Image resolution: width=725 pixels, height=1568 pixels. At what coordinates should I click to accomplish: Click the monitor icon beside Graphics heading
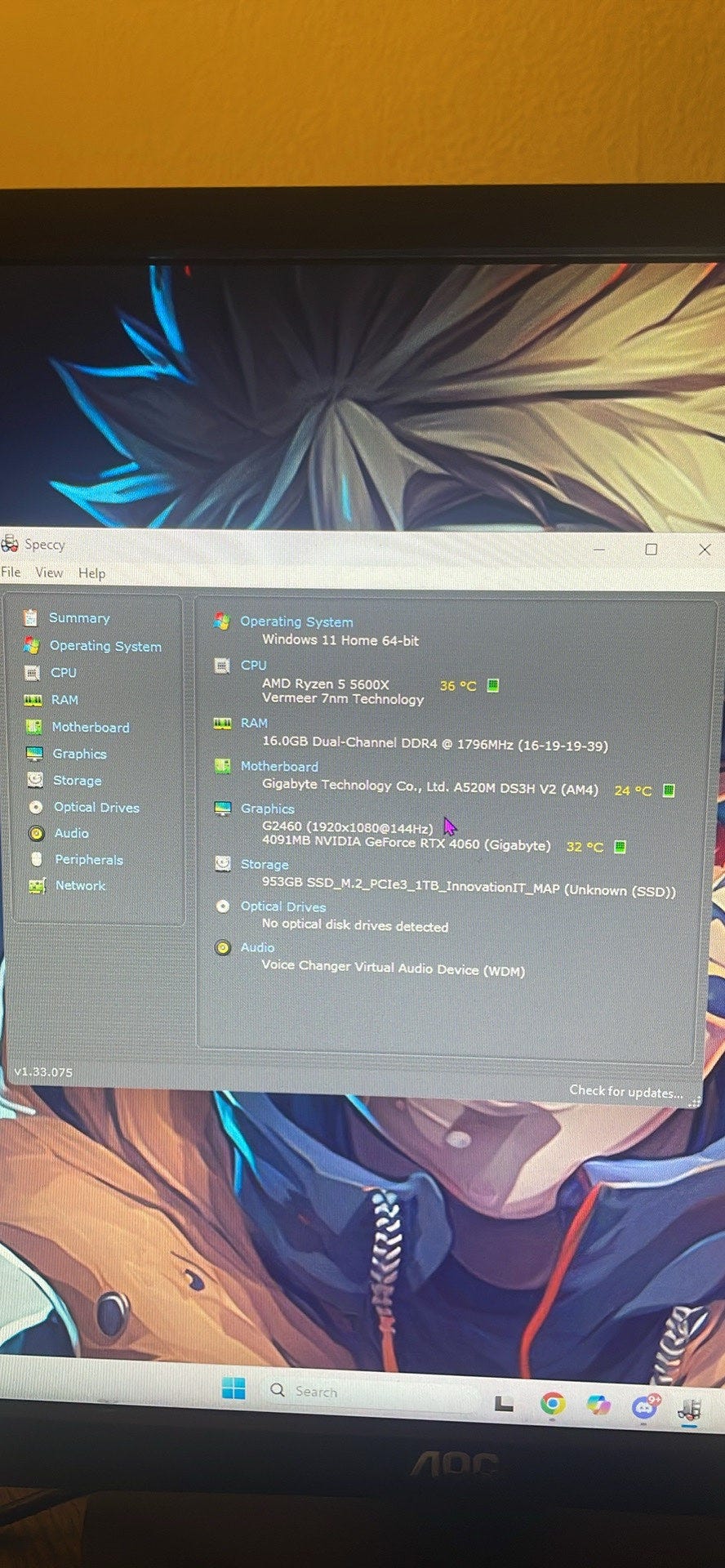223,808
